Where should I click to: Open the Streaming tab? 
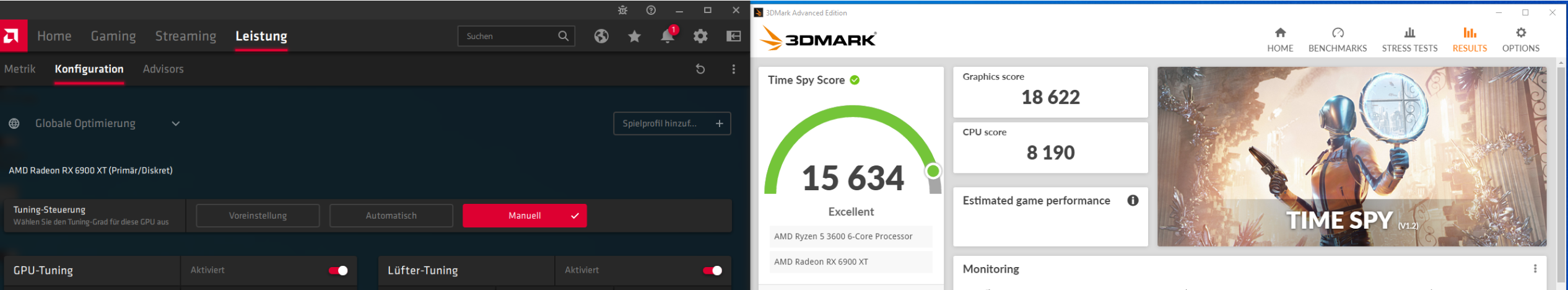[186, 36]
